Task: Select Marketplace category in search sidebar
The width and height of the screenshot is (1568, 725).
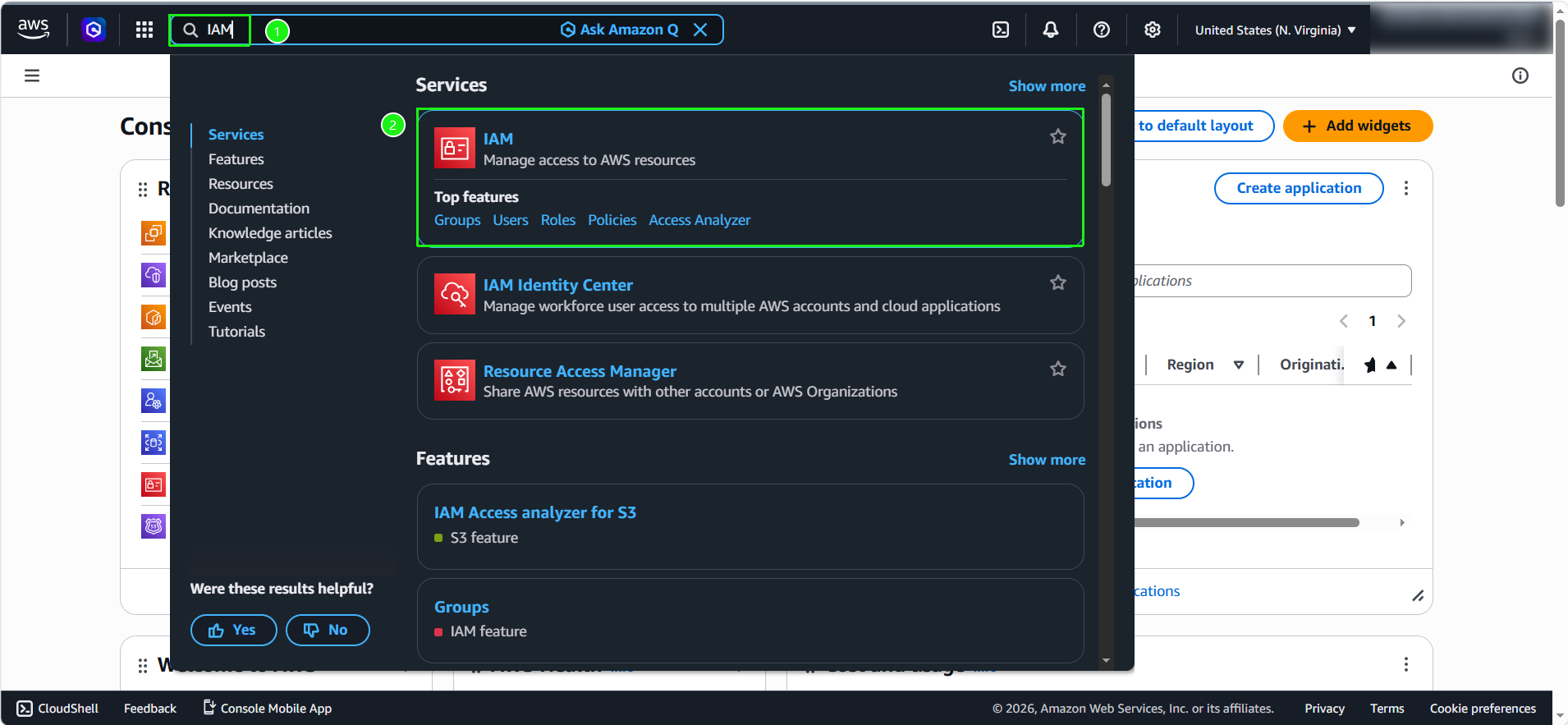Action: [248, 258]
